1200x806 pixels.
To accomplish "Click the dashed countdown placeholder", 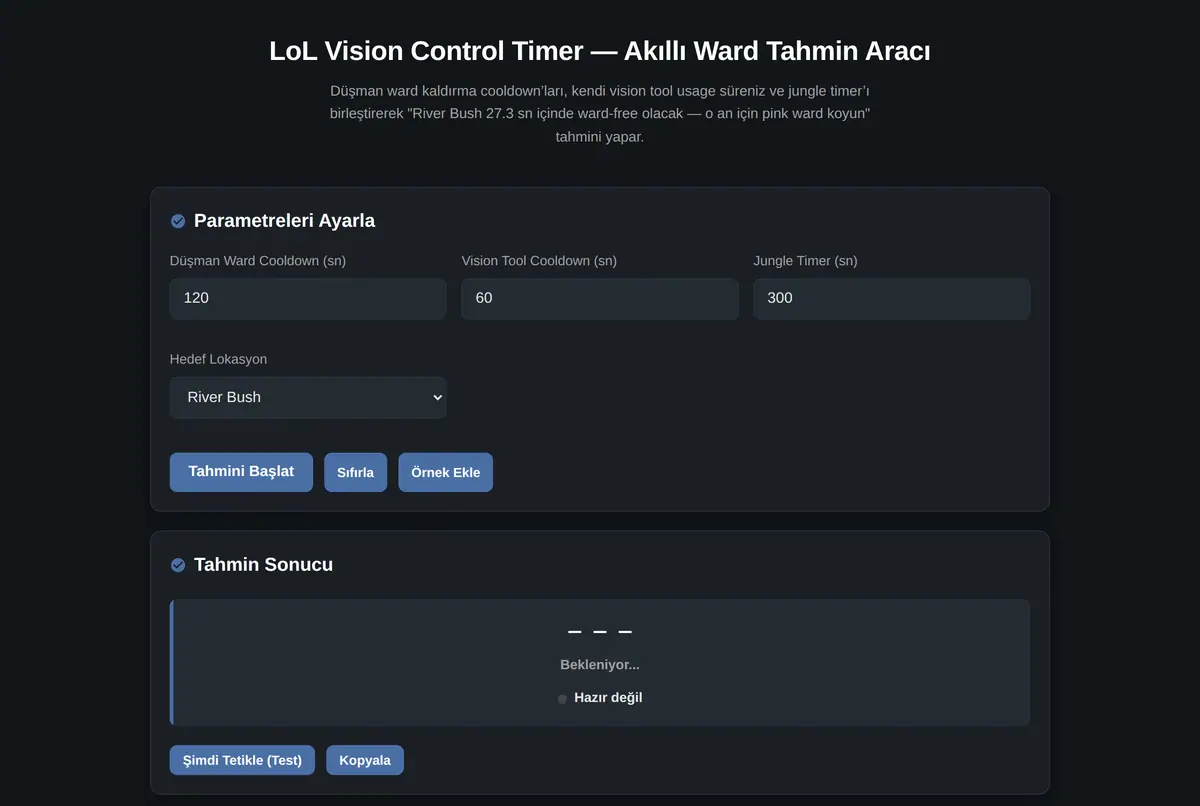I will pos(600,632).
